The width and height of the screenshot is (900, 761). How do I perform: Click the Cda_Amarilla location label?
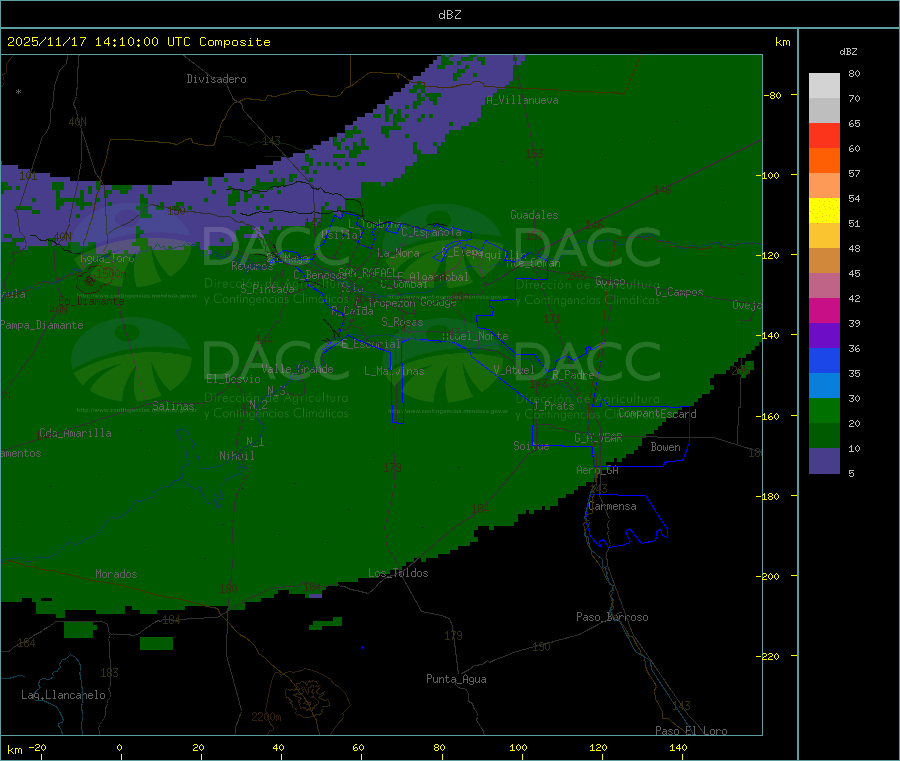(75, 433)
